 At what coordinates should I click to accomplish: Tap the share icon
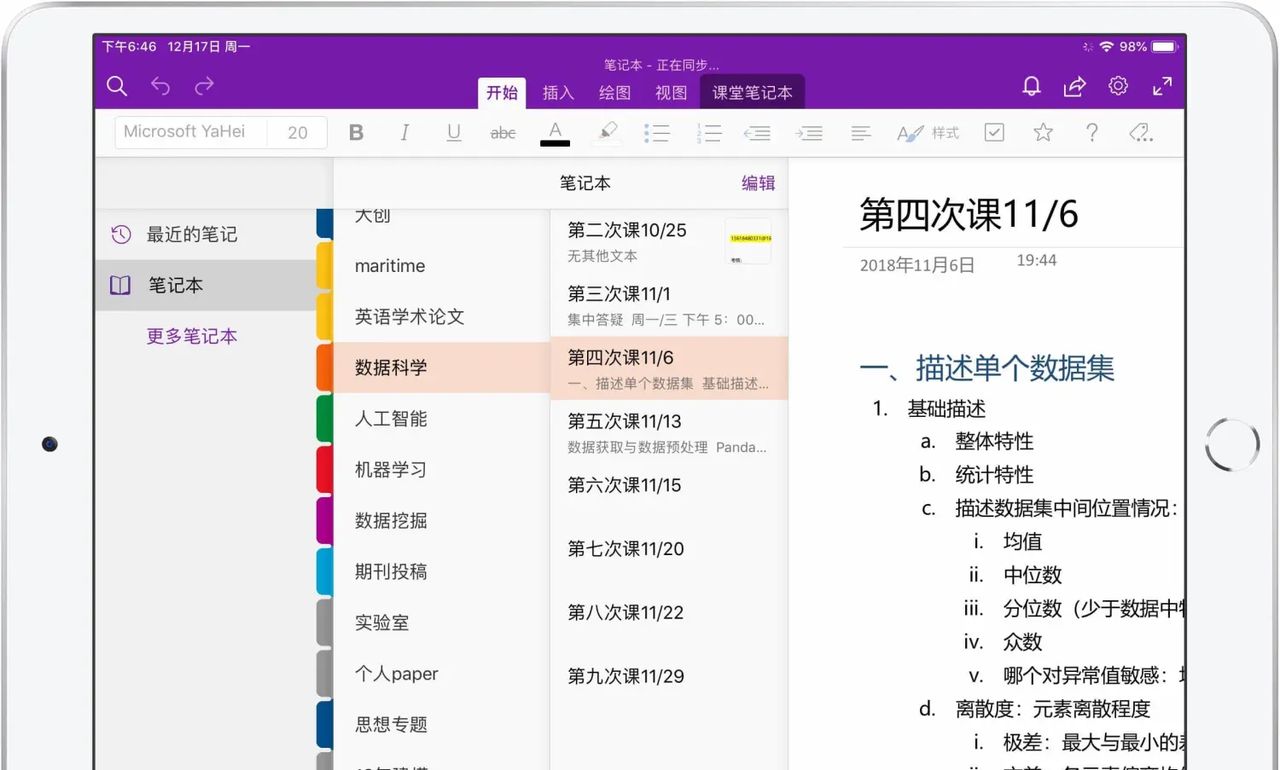pyautogui.click(x=1074, y=87)
